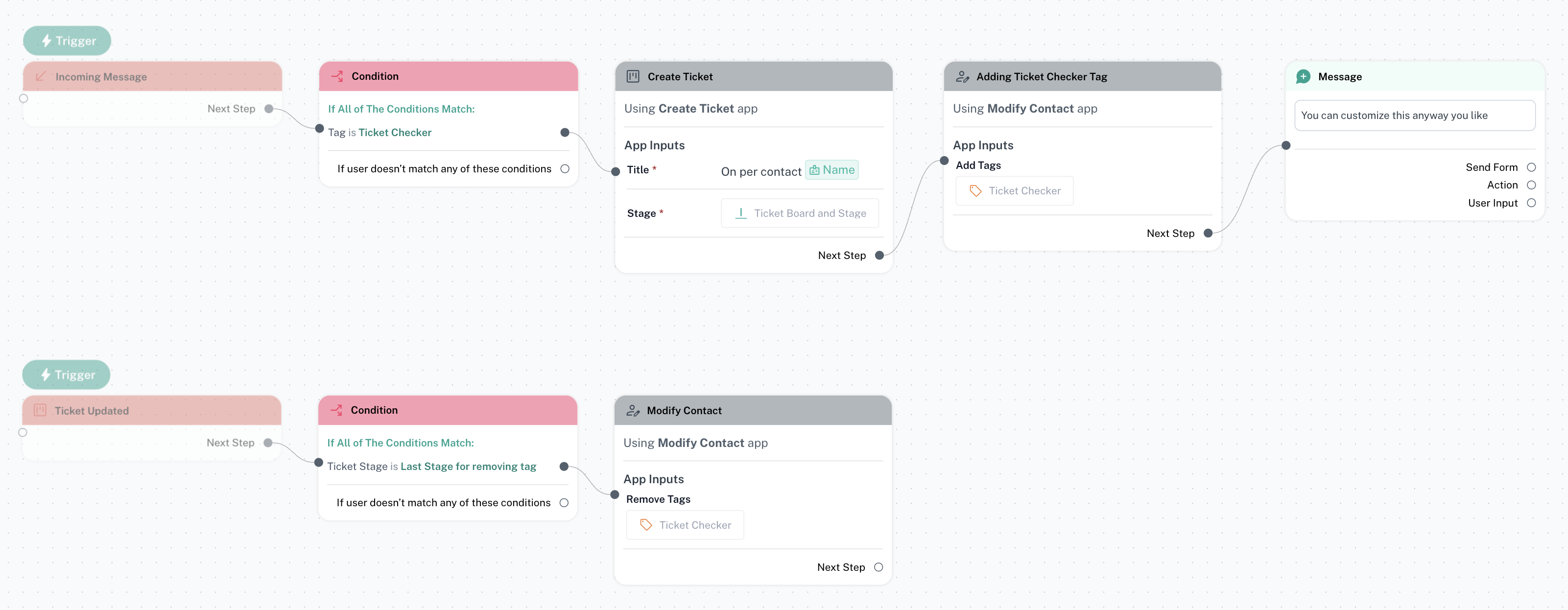1568x610 pixels.
Task: Select the Action output port
Action: tap(1531, 185)
